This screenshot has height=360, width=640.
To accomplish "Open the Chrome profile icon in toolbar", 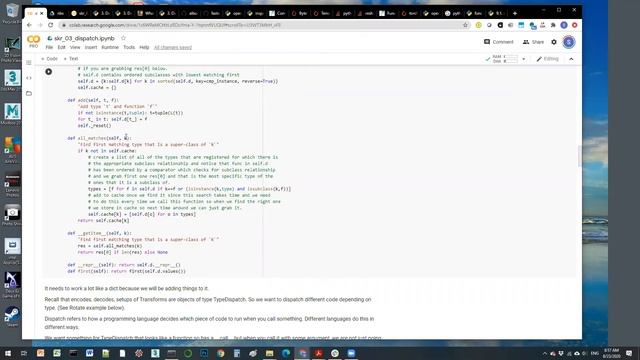I will 564,25.
